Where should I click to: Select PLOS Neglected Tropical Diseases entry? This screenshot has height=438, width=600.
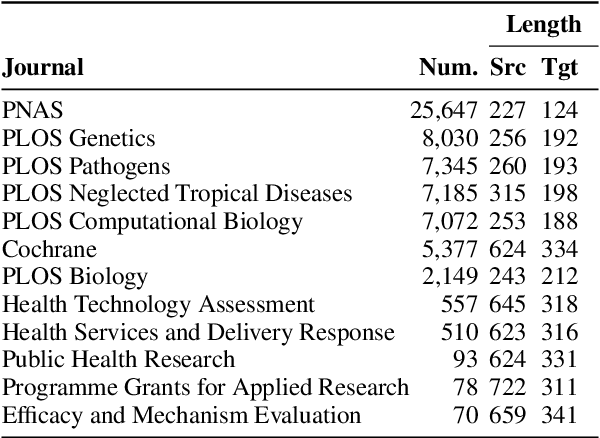[177, 193]
